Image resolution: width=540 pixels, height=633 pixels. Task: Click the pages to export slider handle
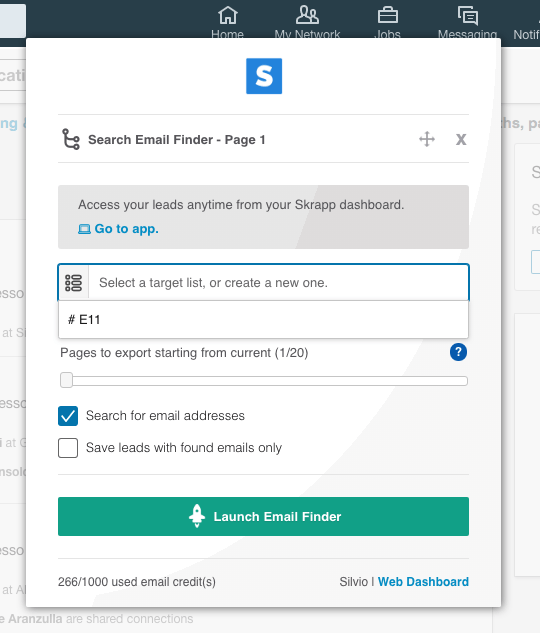pyautogui.click(x=66, y=380)
